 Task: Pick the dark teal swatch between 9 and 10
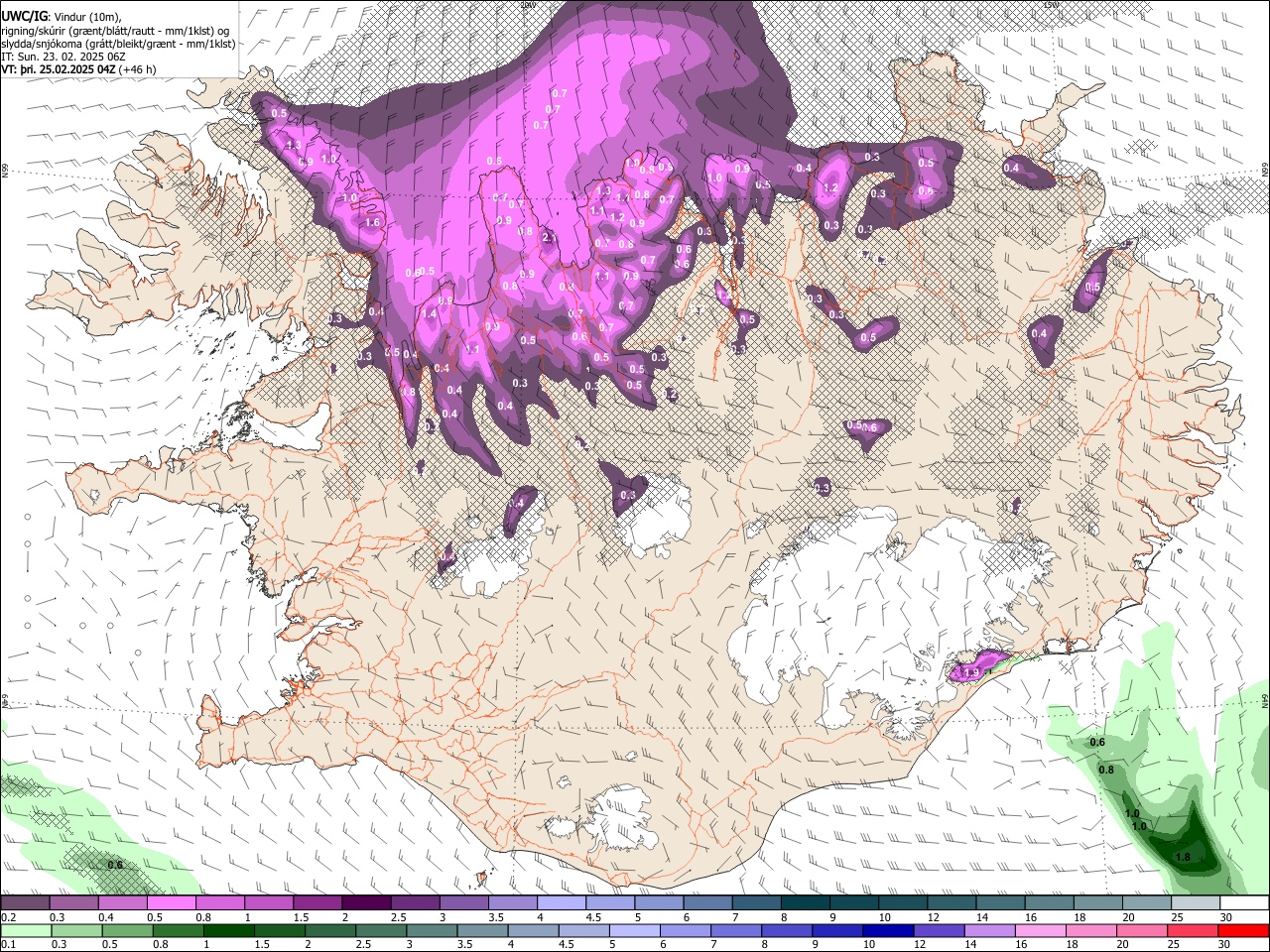853,903
